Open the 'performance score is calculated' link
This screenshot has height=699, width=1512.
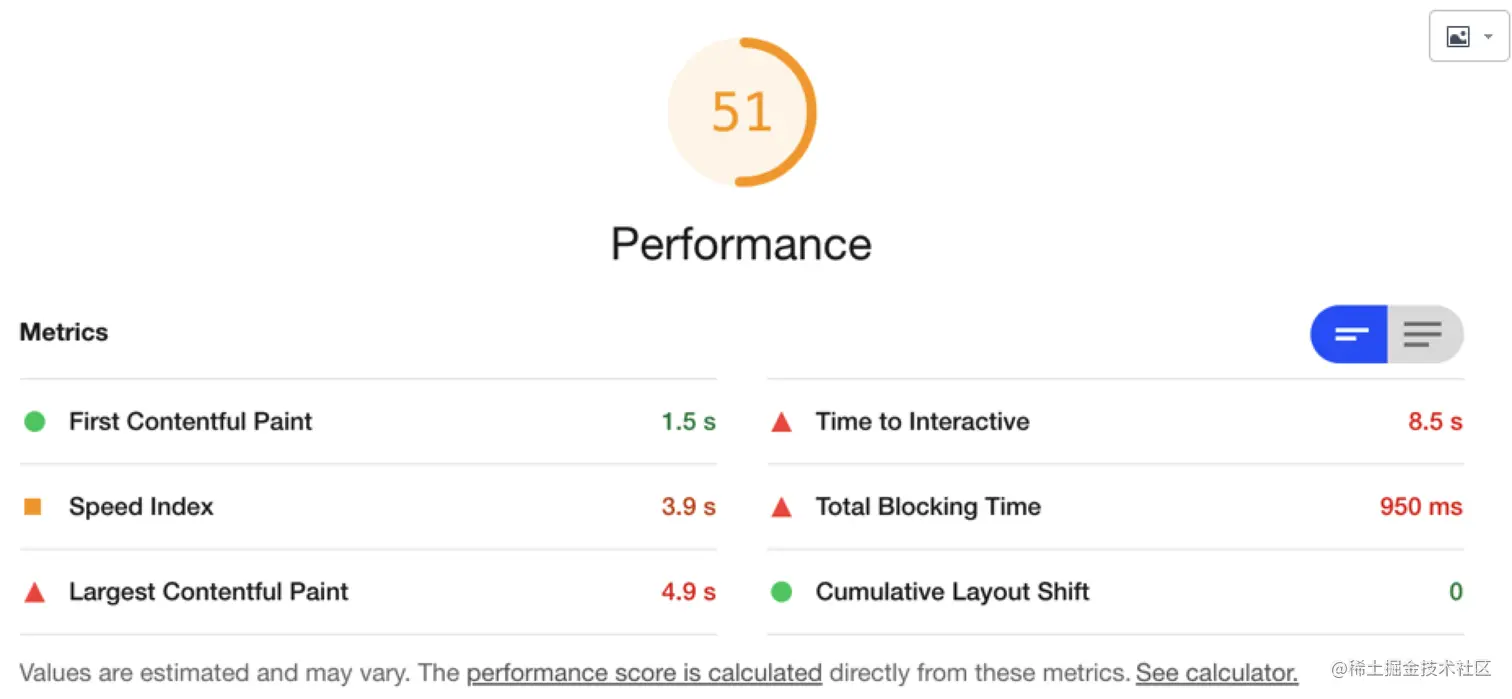pyautogui.click(x=644, y=673)
